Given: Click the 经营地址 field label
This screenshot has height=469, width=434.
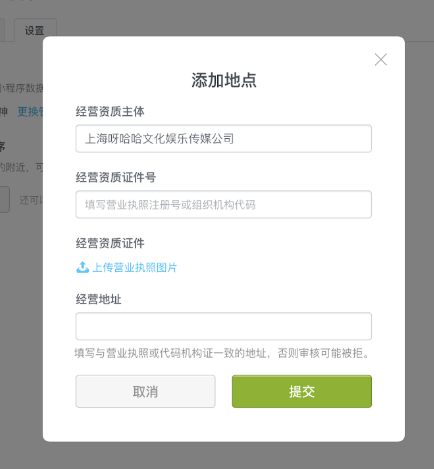Looking at the screenshot, I should 98,299.
